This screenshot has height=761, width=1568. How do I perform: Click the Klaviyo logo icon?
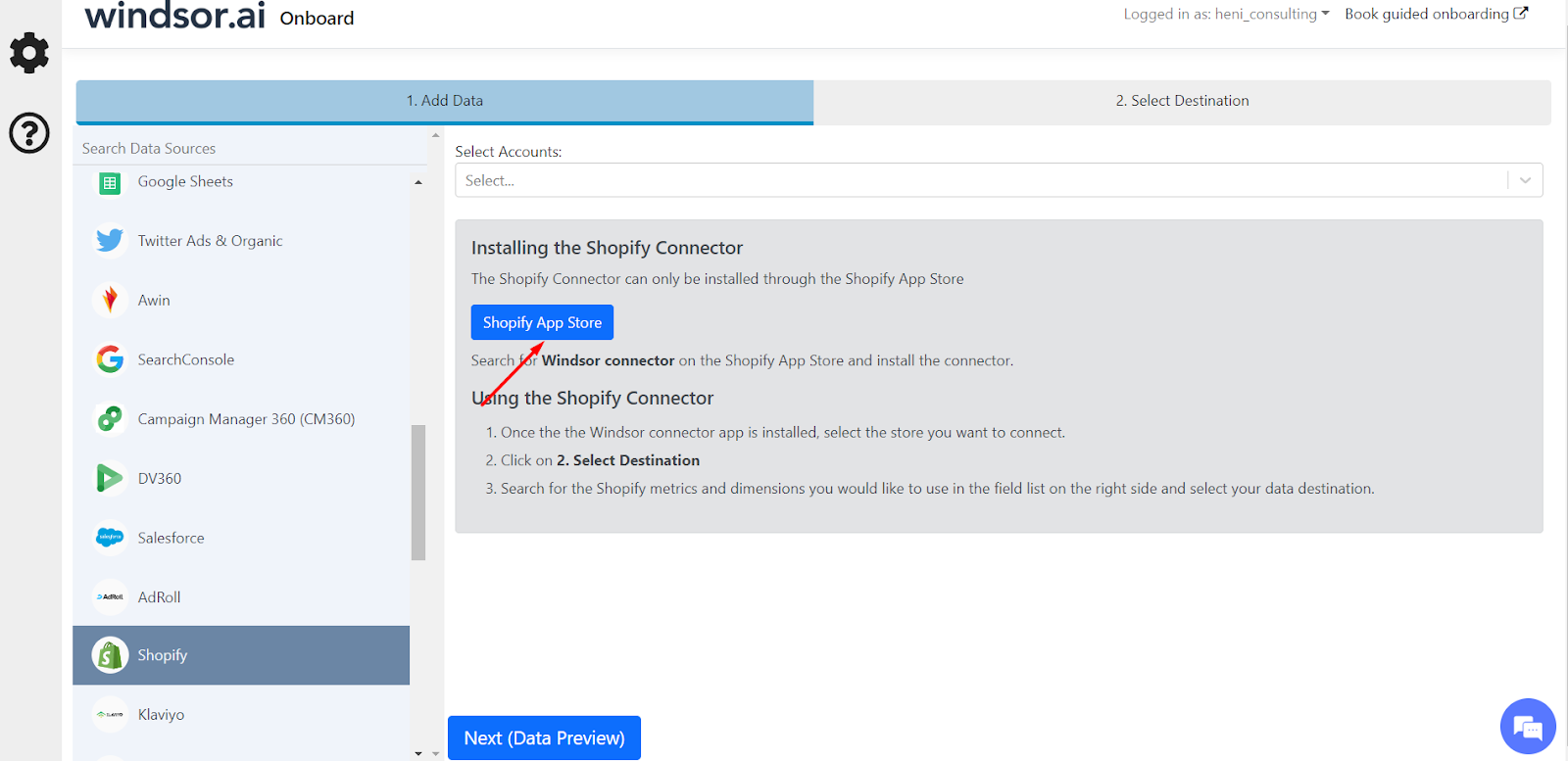[x=110, y=715]
